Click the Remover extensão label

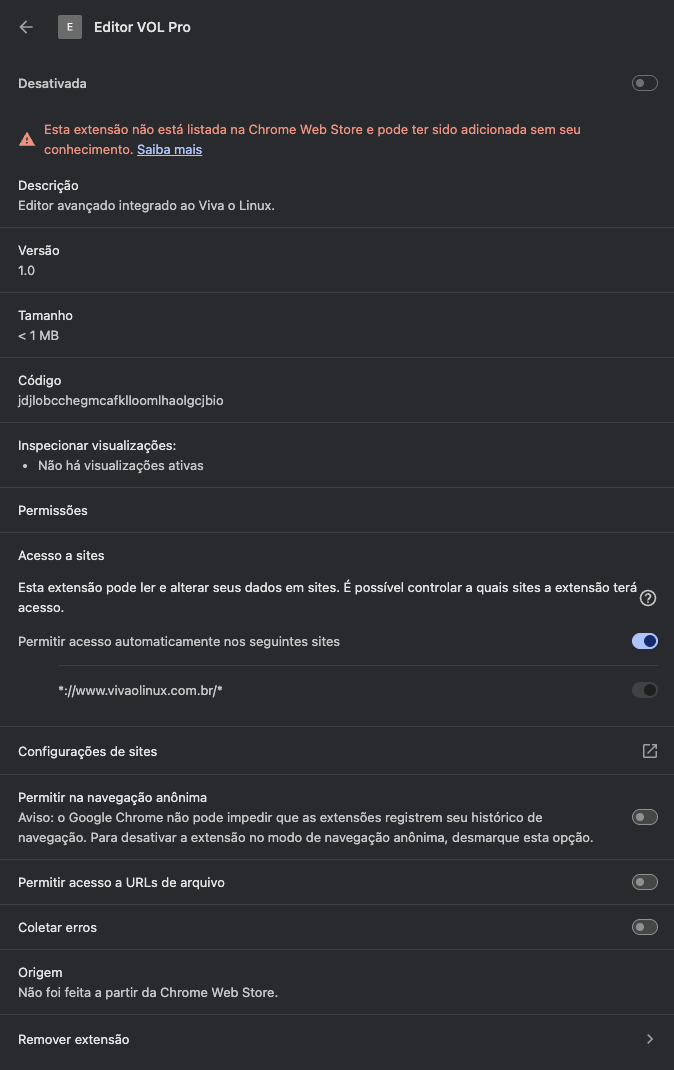pyautogui.click(x=74, y=1039)
